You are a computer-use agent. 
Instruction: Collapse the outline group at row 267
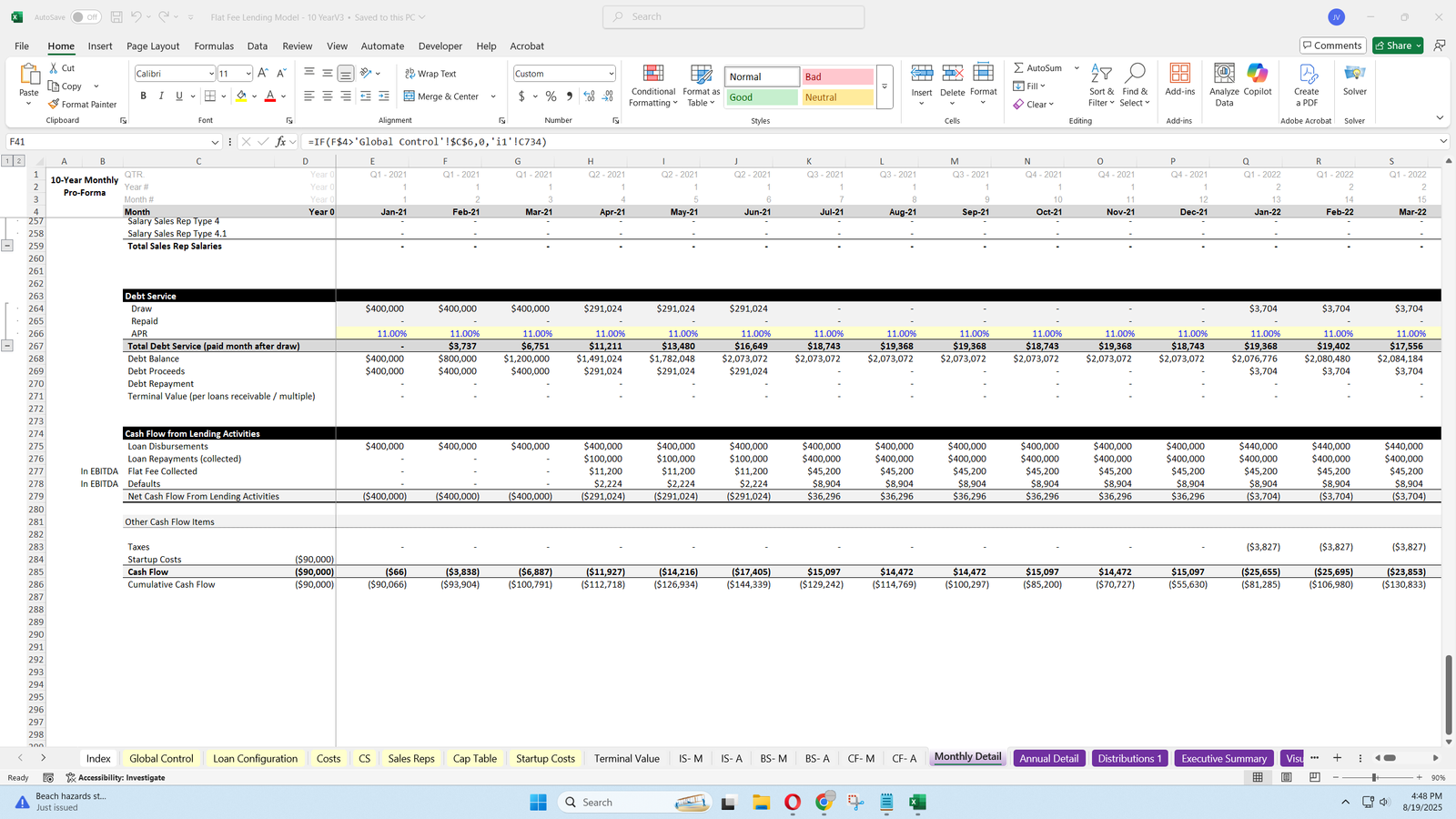click(7, 346)
